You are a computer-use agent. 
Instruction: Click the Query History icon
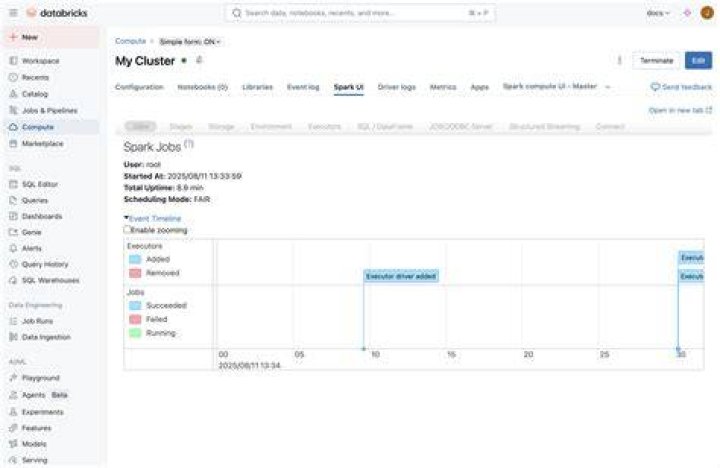[13, 264]
